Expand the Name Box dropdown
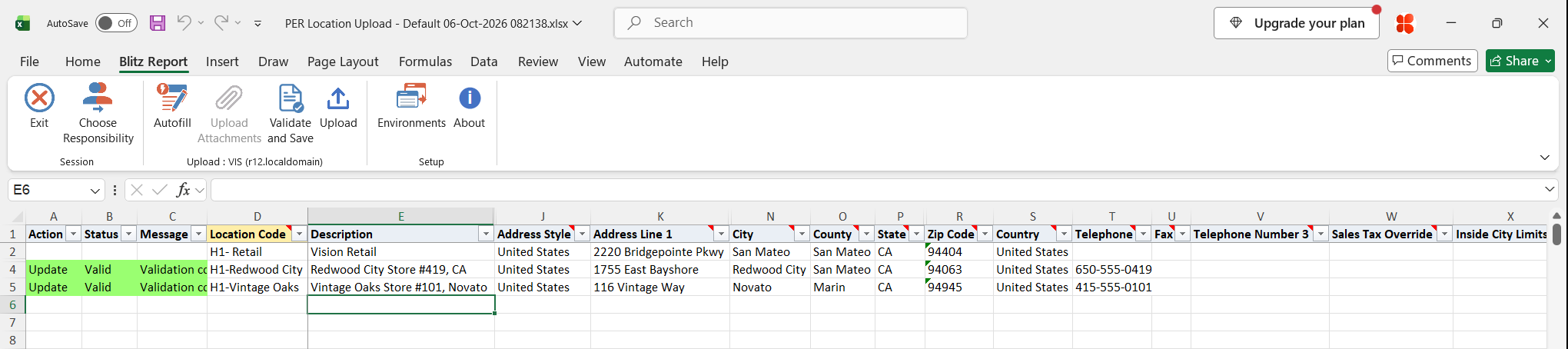The image size is (1568, 349). (x=95, y=191)
